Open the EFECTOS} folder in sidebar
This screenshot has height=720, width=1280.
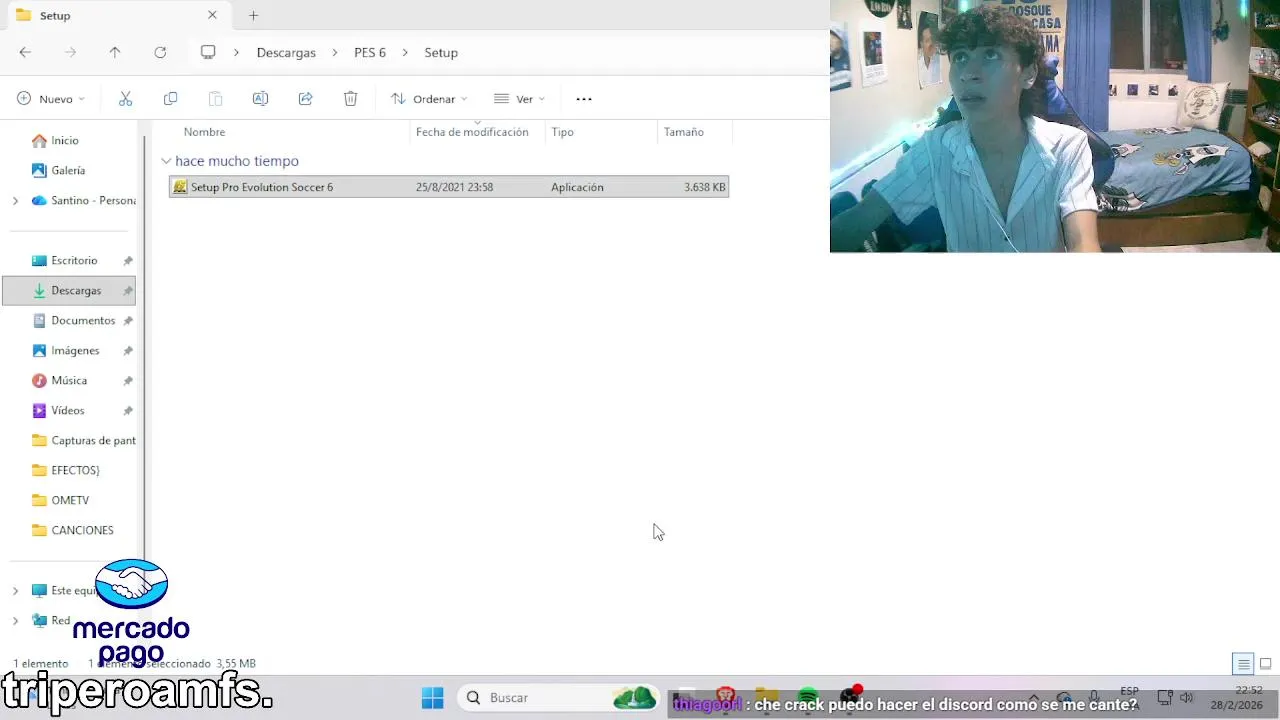(x=66, y=470)
